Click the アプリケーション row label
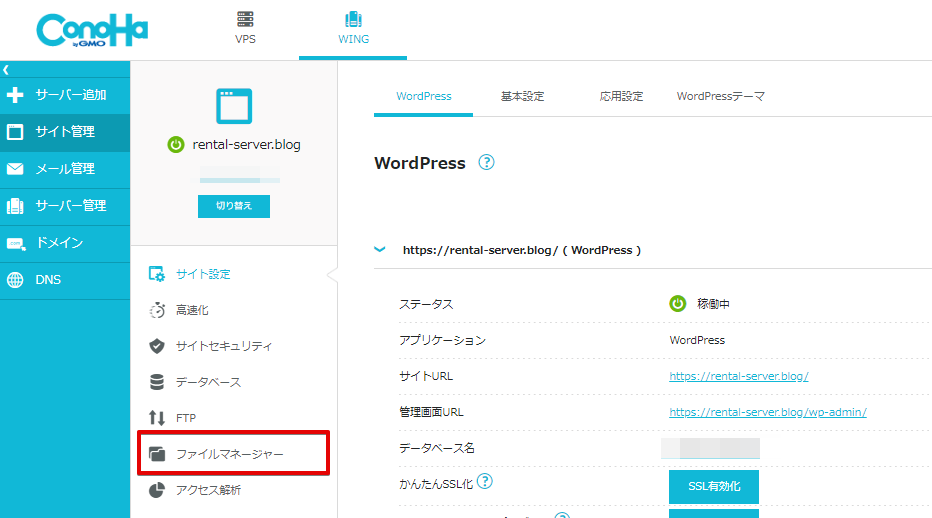The image size is (932, 518). point(442,340)
